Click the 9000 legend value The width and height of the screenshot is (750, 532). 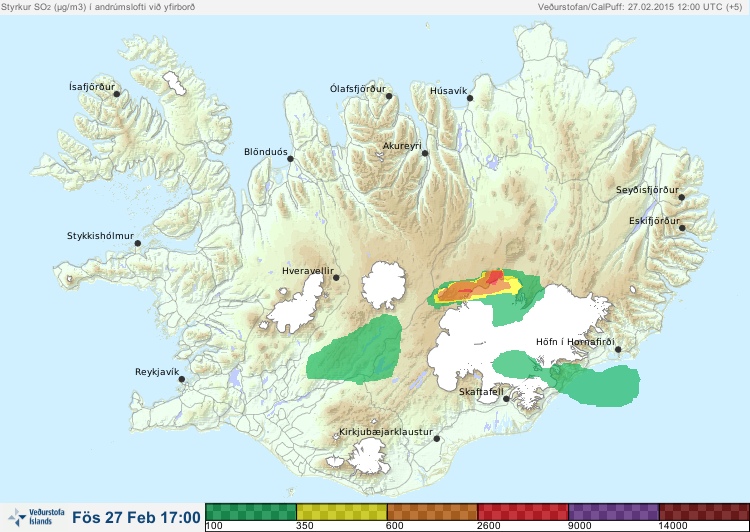[579, 526]
